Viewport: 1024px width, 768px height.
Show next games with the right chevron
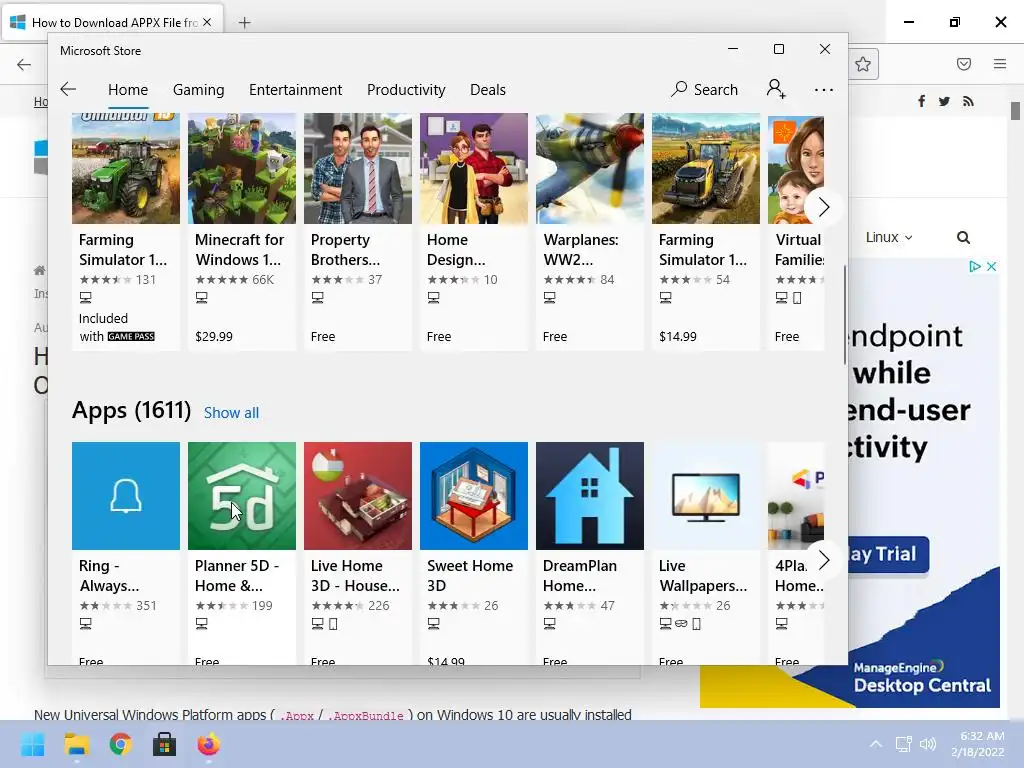824,208
